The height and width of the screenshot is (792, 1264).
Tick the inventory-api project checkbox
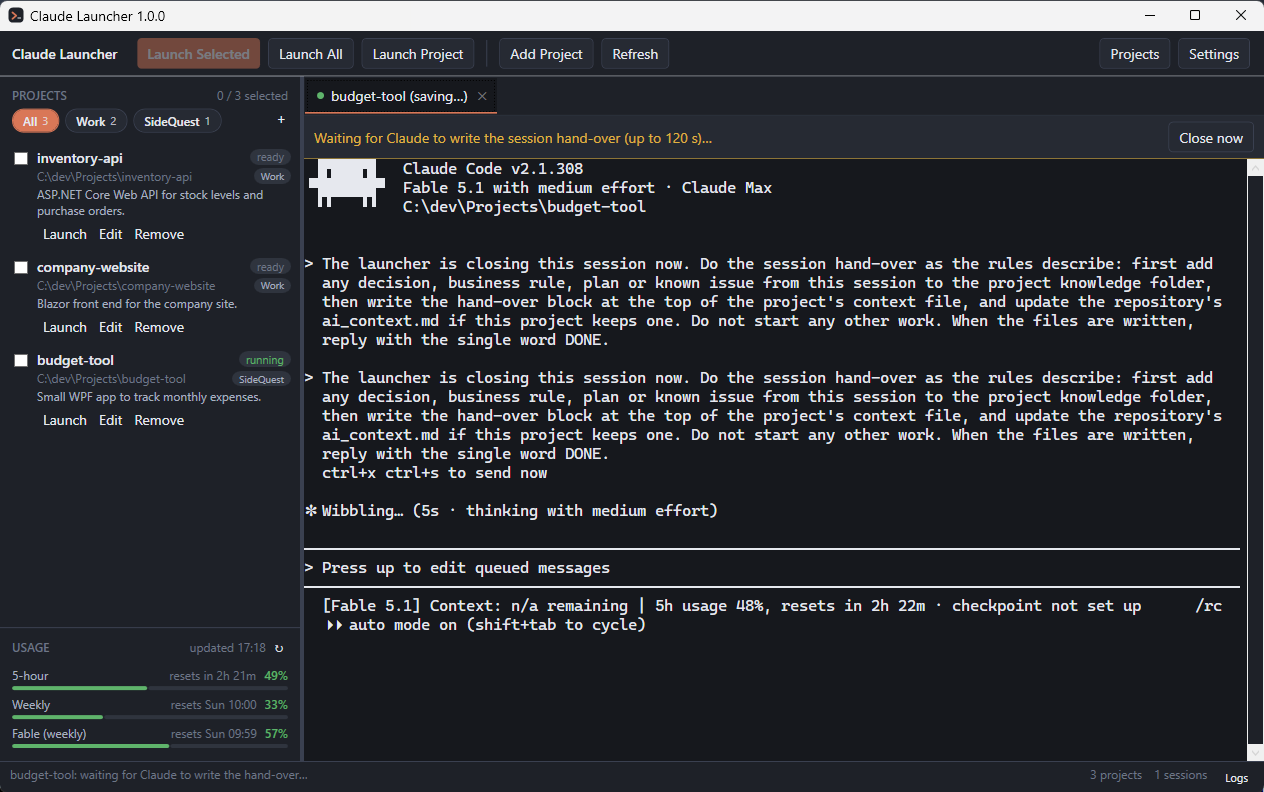pyautogui.click(x=20, y=159)
